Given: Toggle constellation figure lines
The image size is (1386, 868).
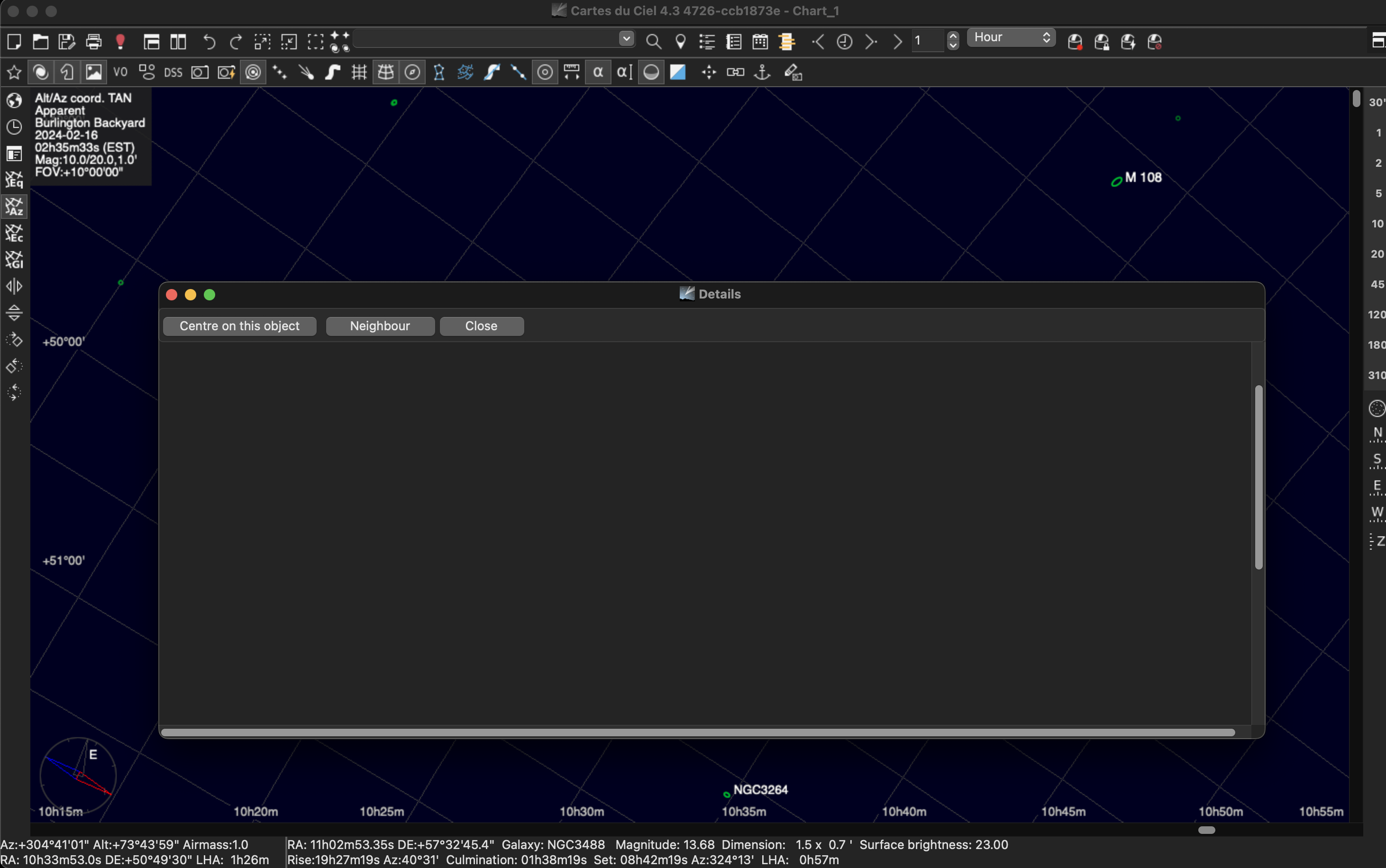Looking at the screenshot, I should click(x=438, y=72).
